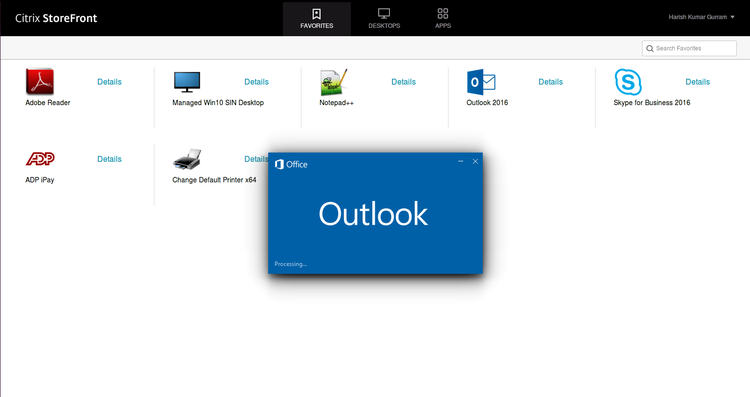The height and width of the screenshot is (397, 750).
Task: Click the Office logo in the splash window
Action: click(x=291, y=165)
